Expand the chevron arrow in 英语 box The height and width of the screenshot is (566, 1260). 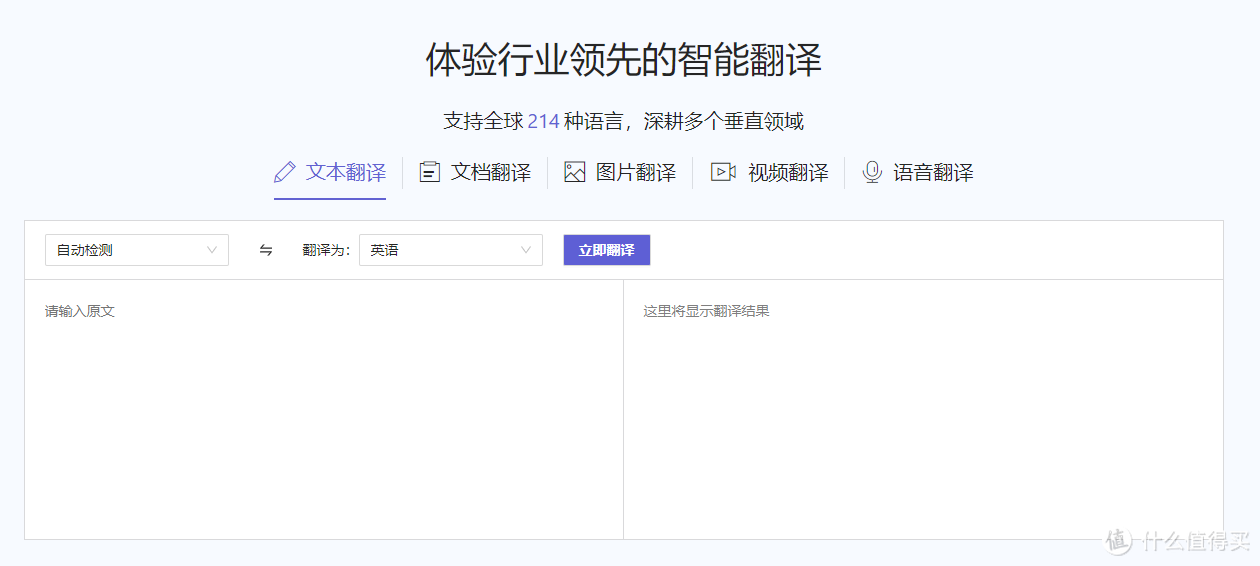point(526,250)
